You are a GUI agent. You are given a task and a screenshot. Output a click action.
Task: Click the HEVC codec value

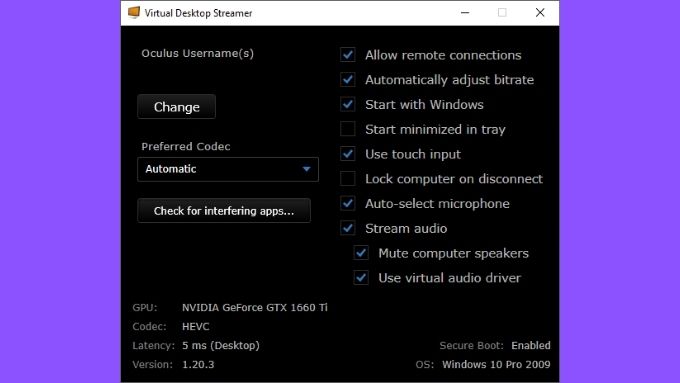pos(196,327)
